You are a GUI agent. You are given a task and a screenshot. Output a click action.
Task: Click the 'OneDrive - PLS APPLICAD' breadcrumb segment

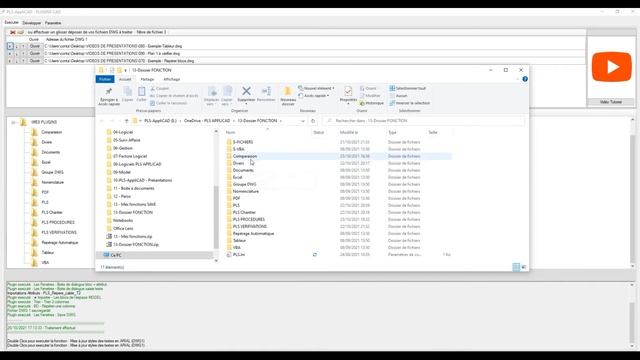pyautogui.click(x=207, y=121)
